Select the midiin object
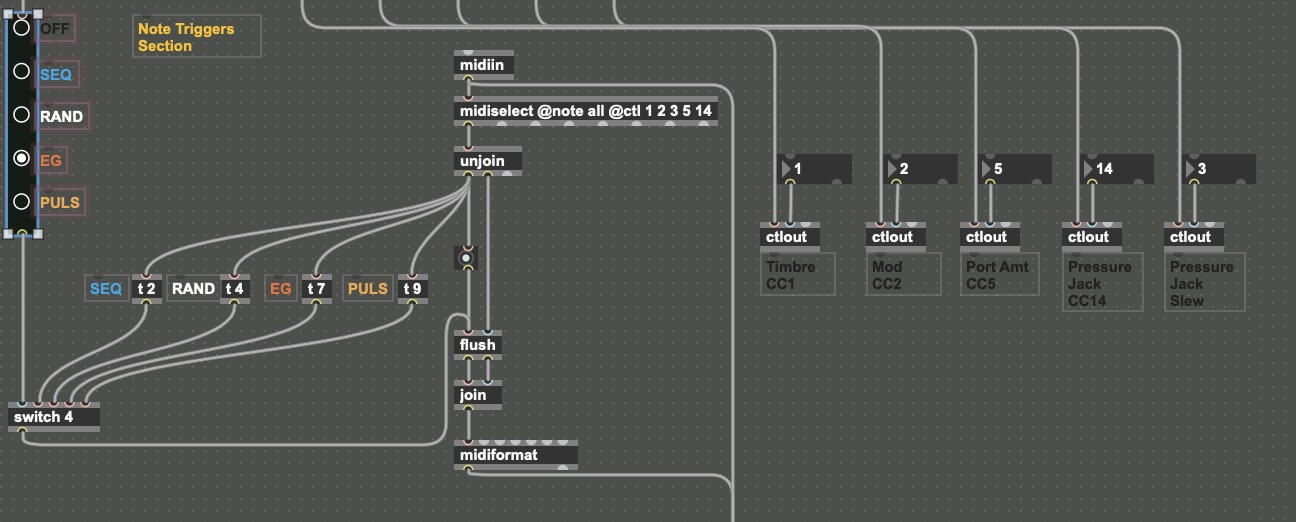The width and height of the screenshot is (1296, 522). [x=484, y=66]
